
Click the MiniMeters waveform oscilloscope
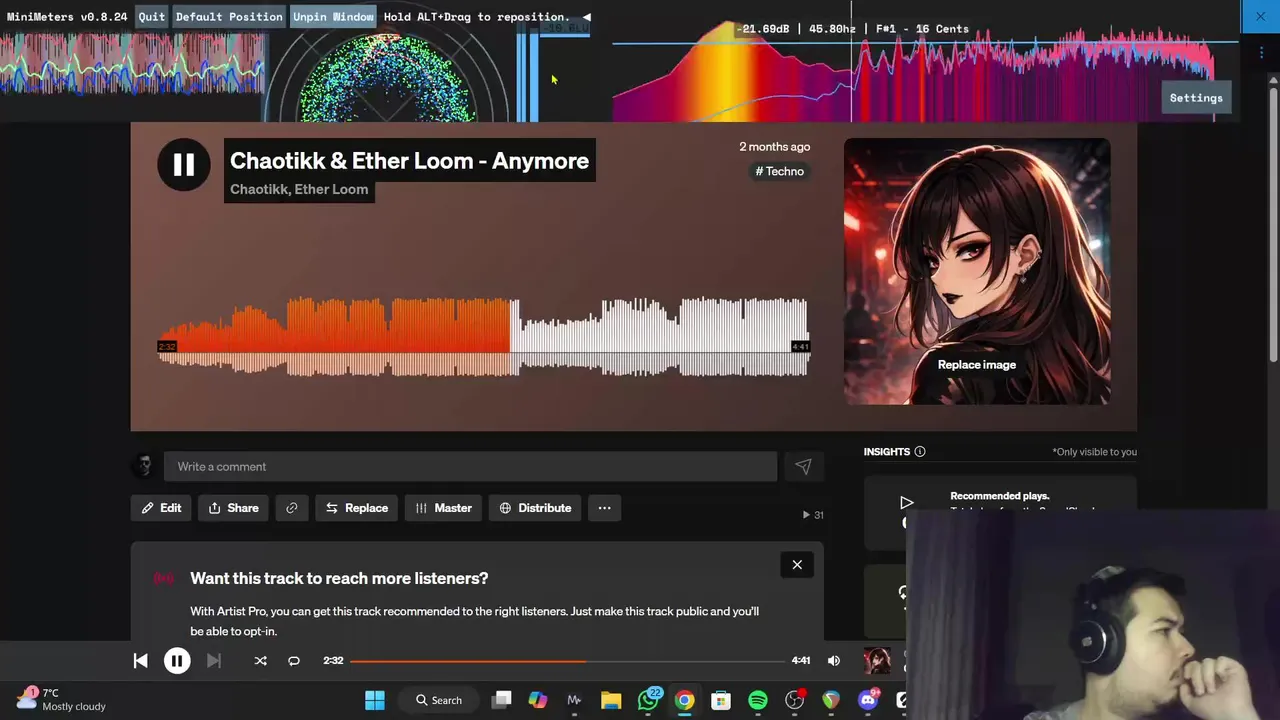point(132,64)
